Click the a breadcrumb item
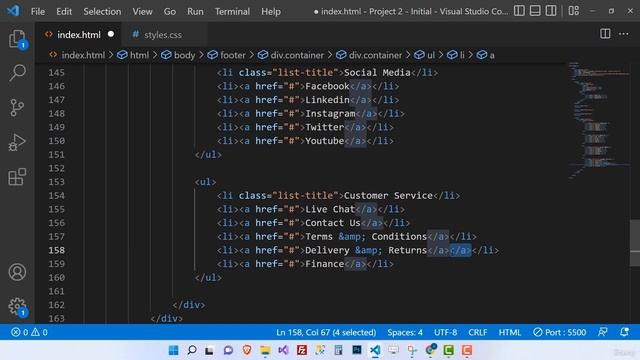 coord(486,55)
